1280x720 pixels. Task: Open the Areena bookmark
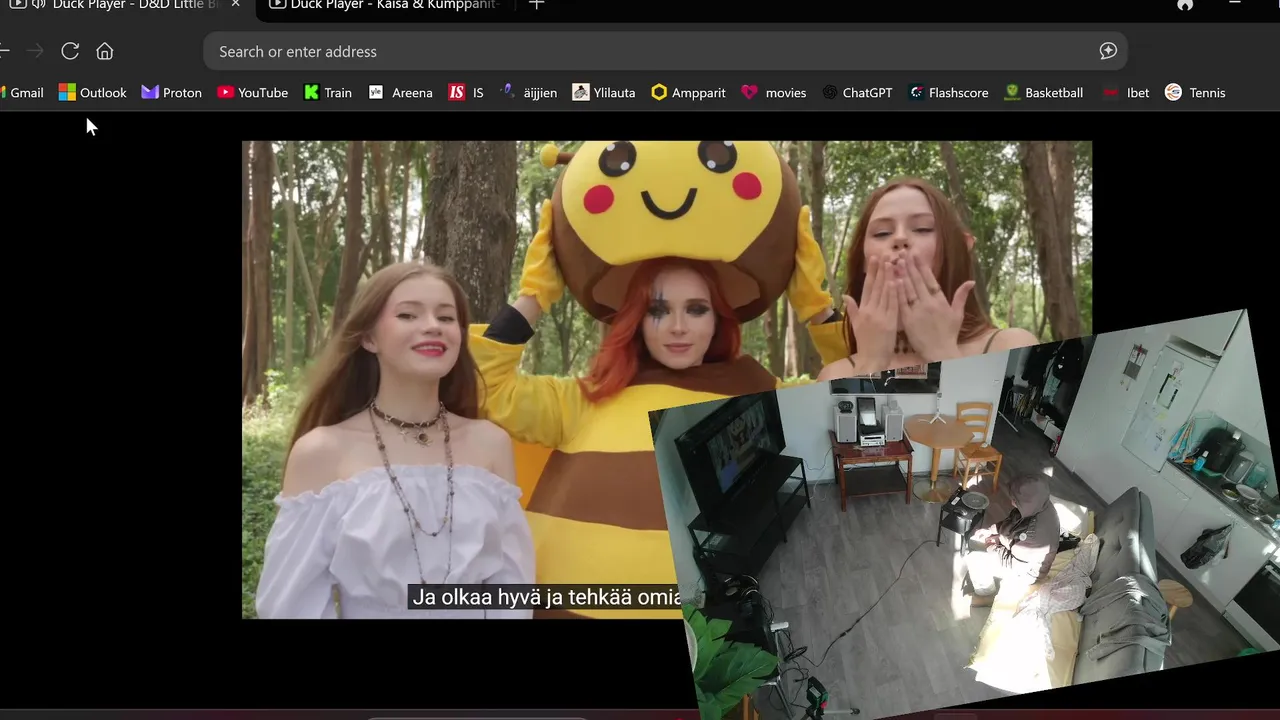[400, 92]
